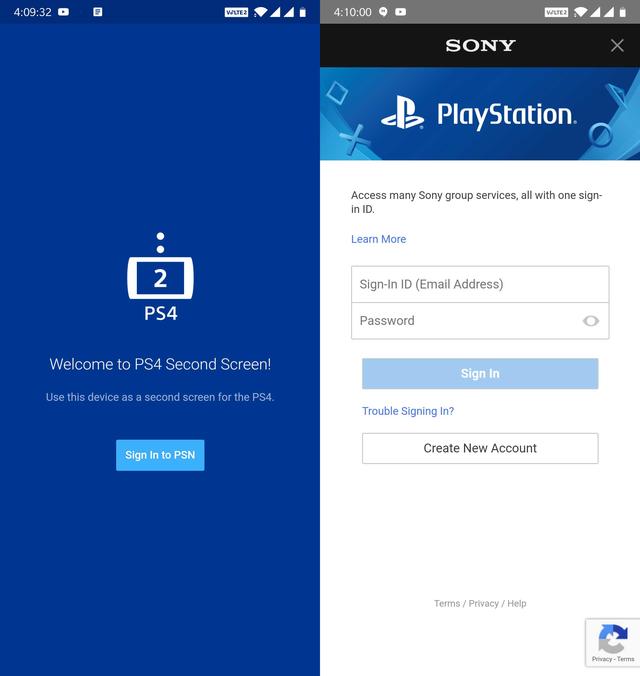
Task: Tap the Sign In to PSN button
Action: (160, 455)
